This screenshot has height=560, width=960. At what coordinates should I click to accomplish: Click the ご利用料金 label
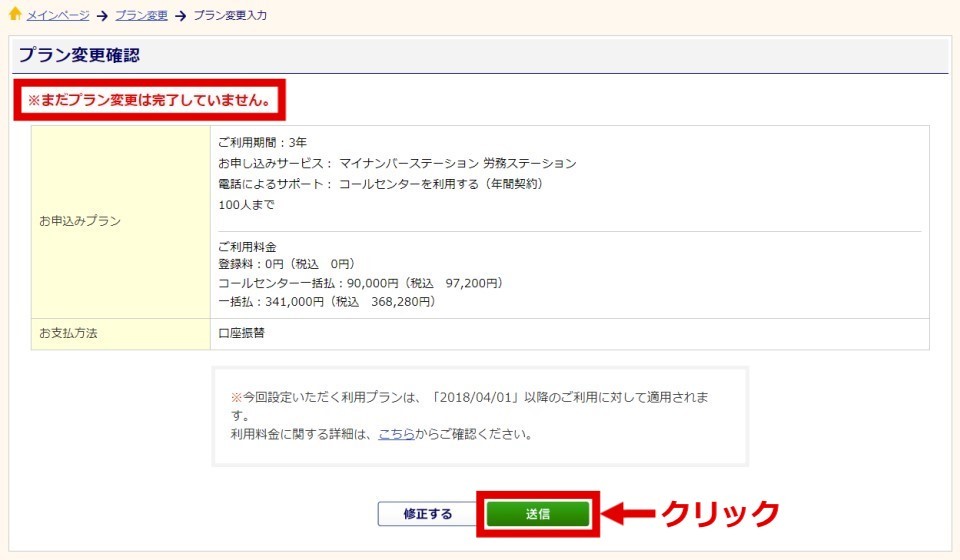coord(247,246)
